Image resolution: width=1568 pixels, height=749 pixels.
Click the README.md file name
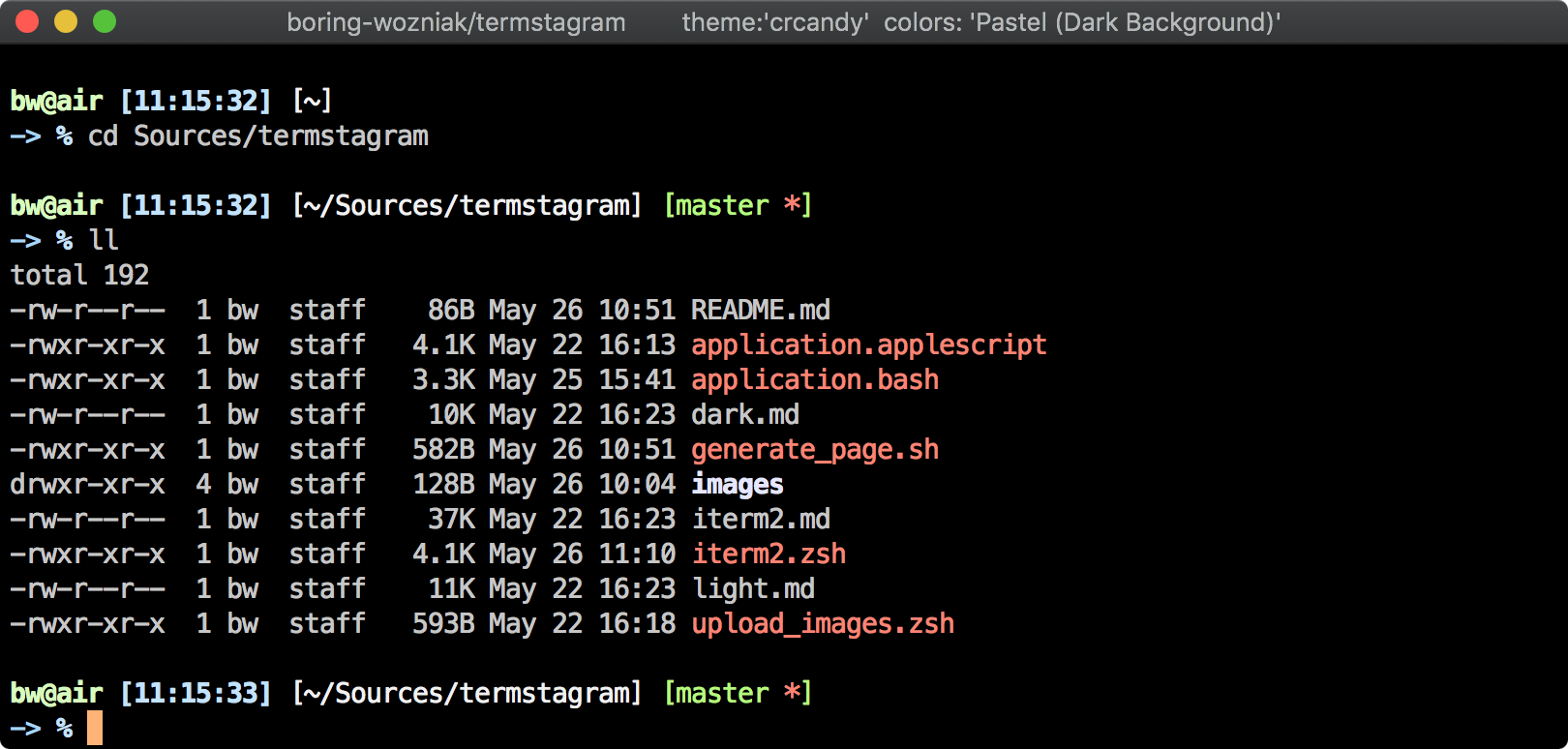pos(760,310)
